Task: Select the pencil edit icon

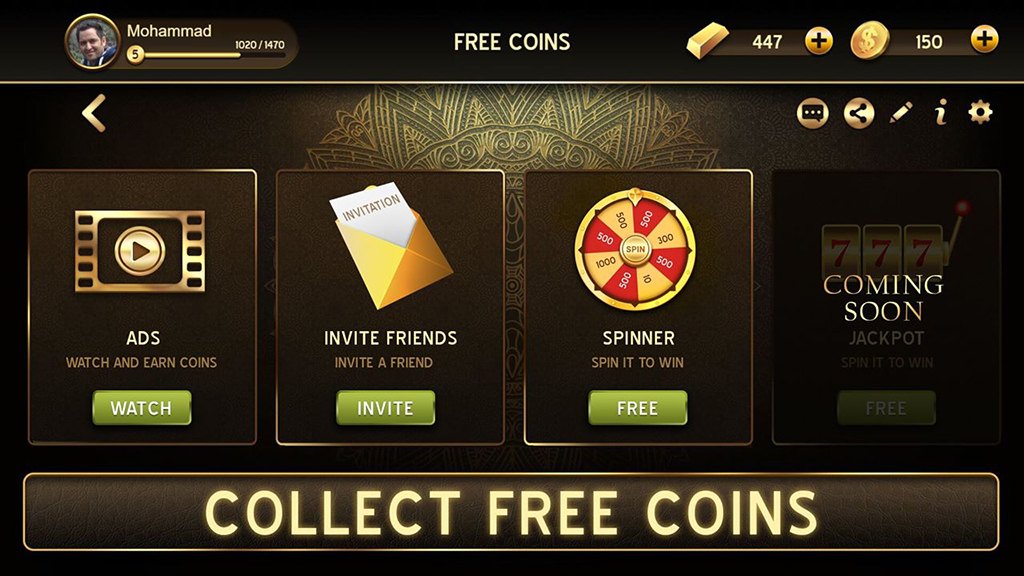Action: (x=901, y=114)
